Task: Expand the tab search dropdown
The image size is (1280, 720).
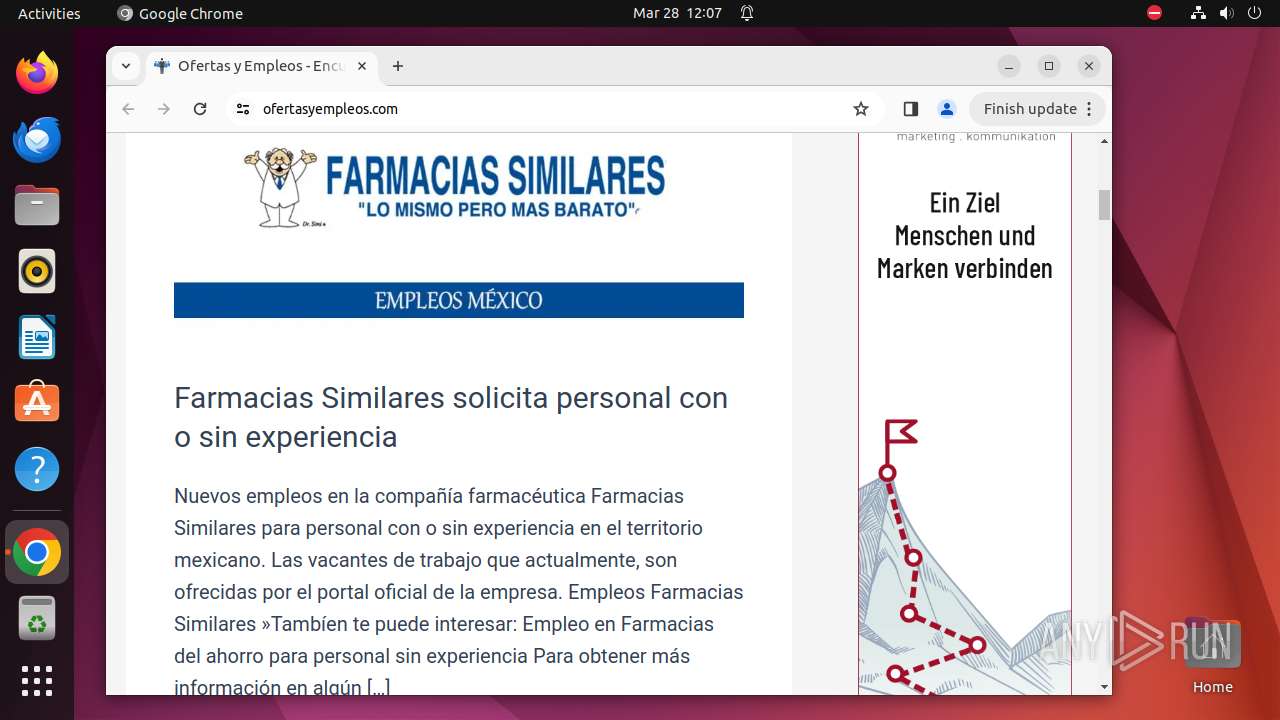Action: (125, 66)
